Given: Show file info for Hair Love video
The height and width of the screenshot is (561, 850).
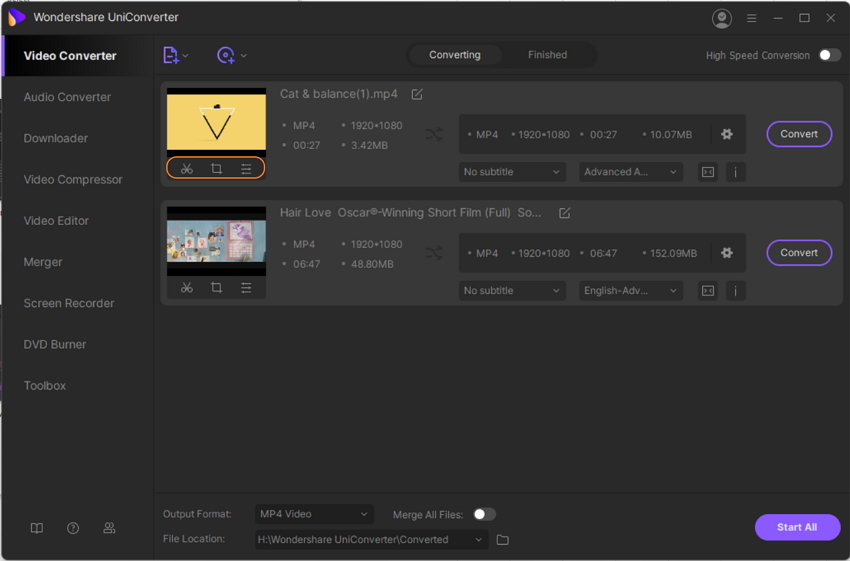Looking at the screenshot, I should click(x=736, y=291).
